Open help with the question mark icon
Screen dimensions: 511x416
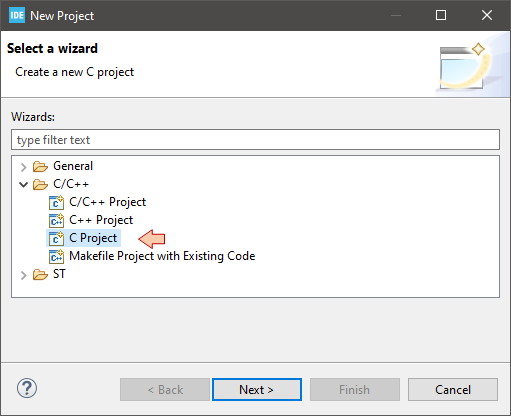(27, 388)
